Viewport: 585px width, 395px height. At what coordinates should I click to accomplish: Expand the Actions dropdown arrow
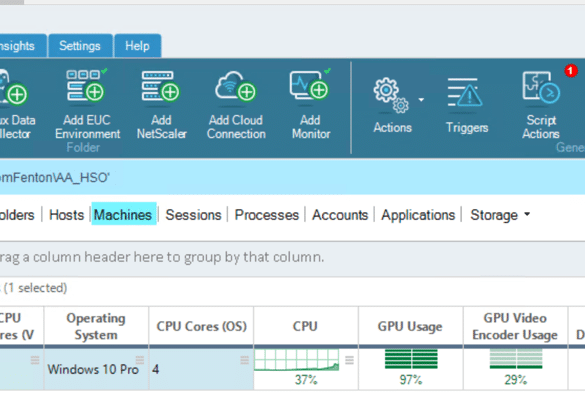tap(421, 100)
